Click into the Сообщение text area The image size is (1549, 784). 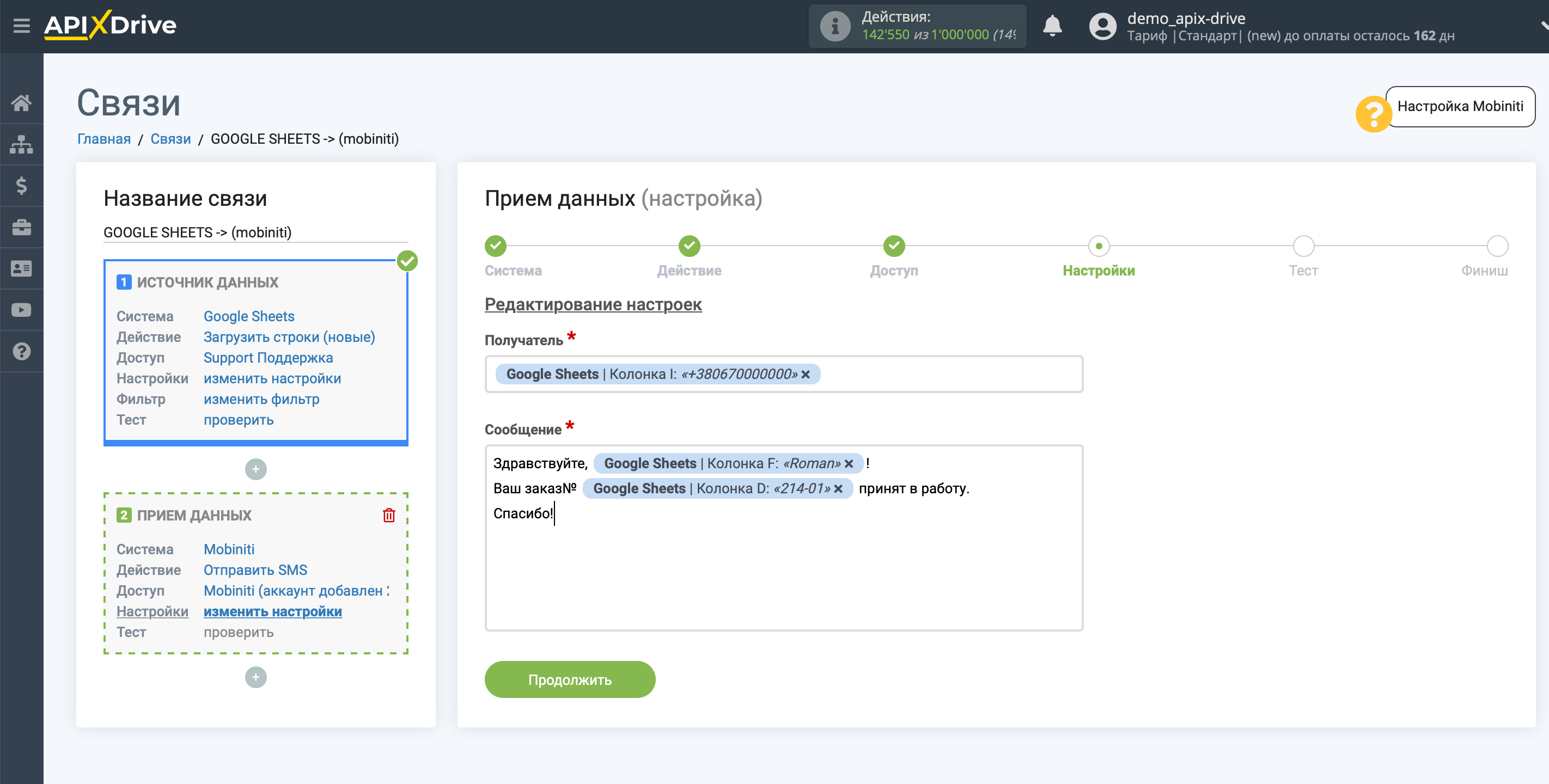click(x=784, y=538)
